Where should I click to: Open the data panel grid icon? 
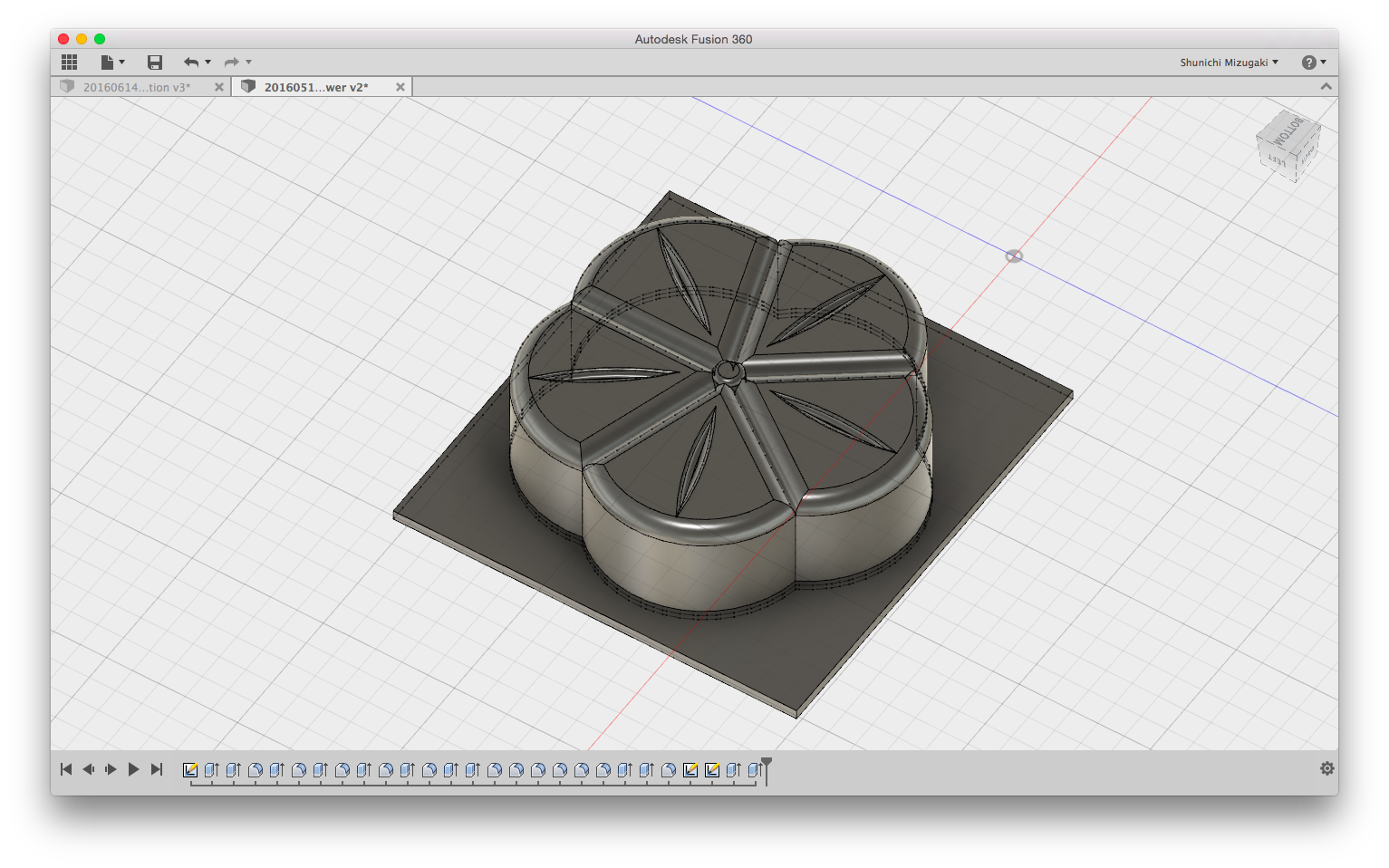click(69, 62)
